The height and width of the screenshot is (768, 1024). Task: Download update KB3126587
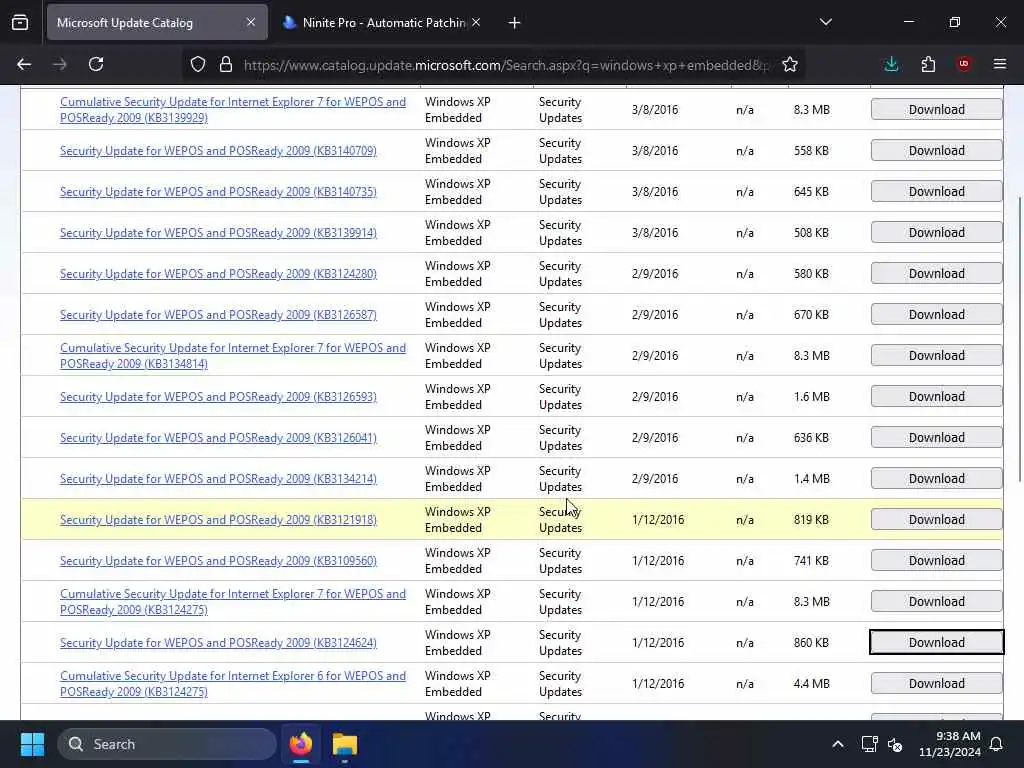(x=936, y=315)
